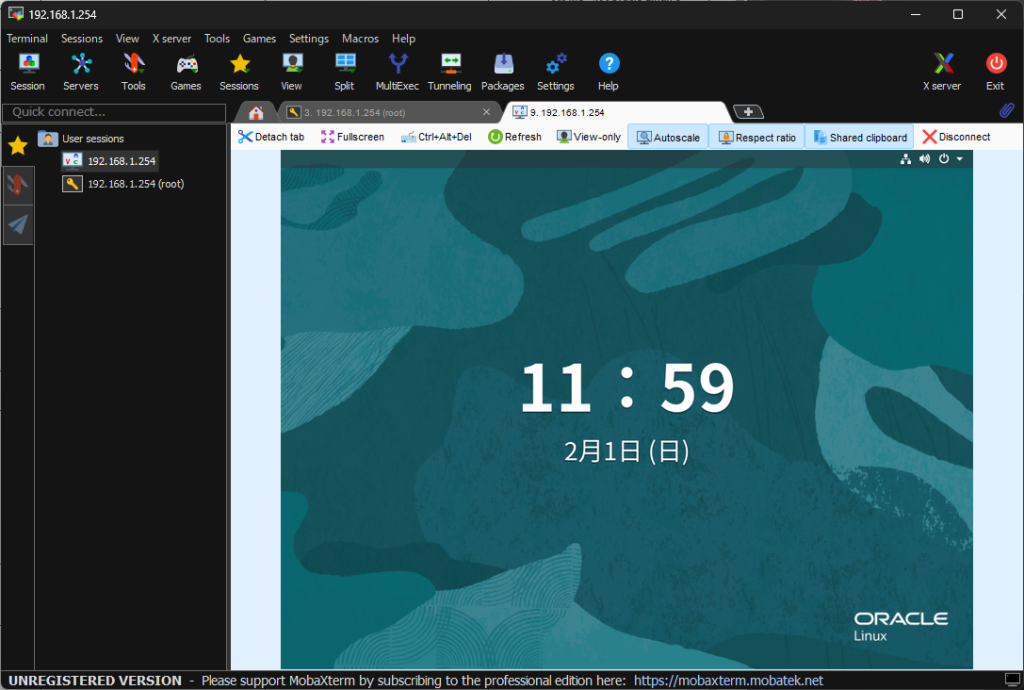Launch MultiExec mode
1024x690 pixels.
[x=397, y=71]
